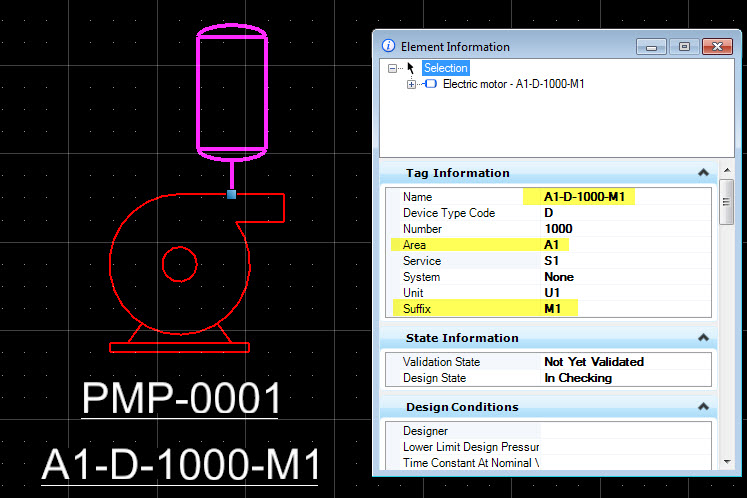
Task: Click the Electric motor tree node icon
Action: coord(431,84)
